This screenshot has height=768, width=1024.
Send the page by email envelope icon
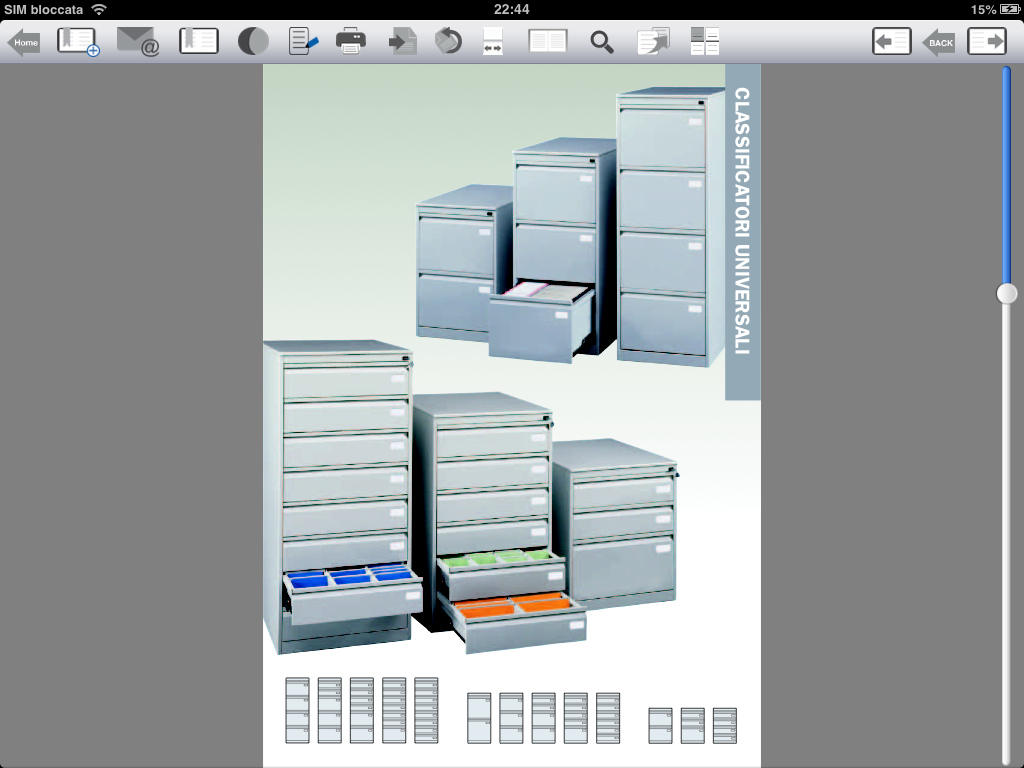point(138,42)
